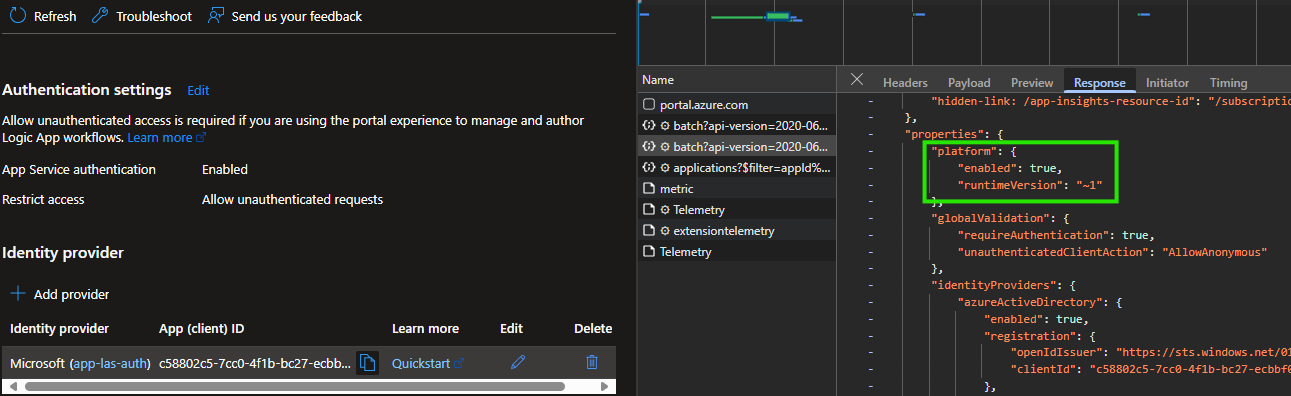Collapse the "identityProviders" JSON node
Image resolution: width=1291 pixels, height=396 pixels.
871,285
